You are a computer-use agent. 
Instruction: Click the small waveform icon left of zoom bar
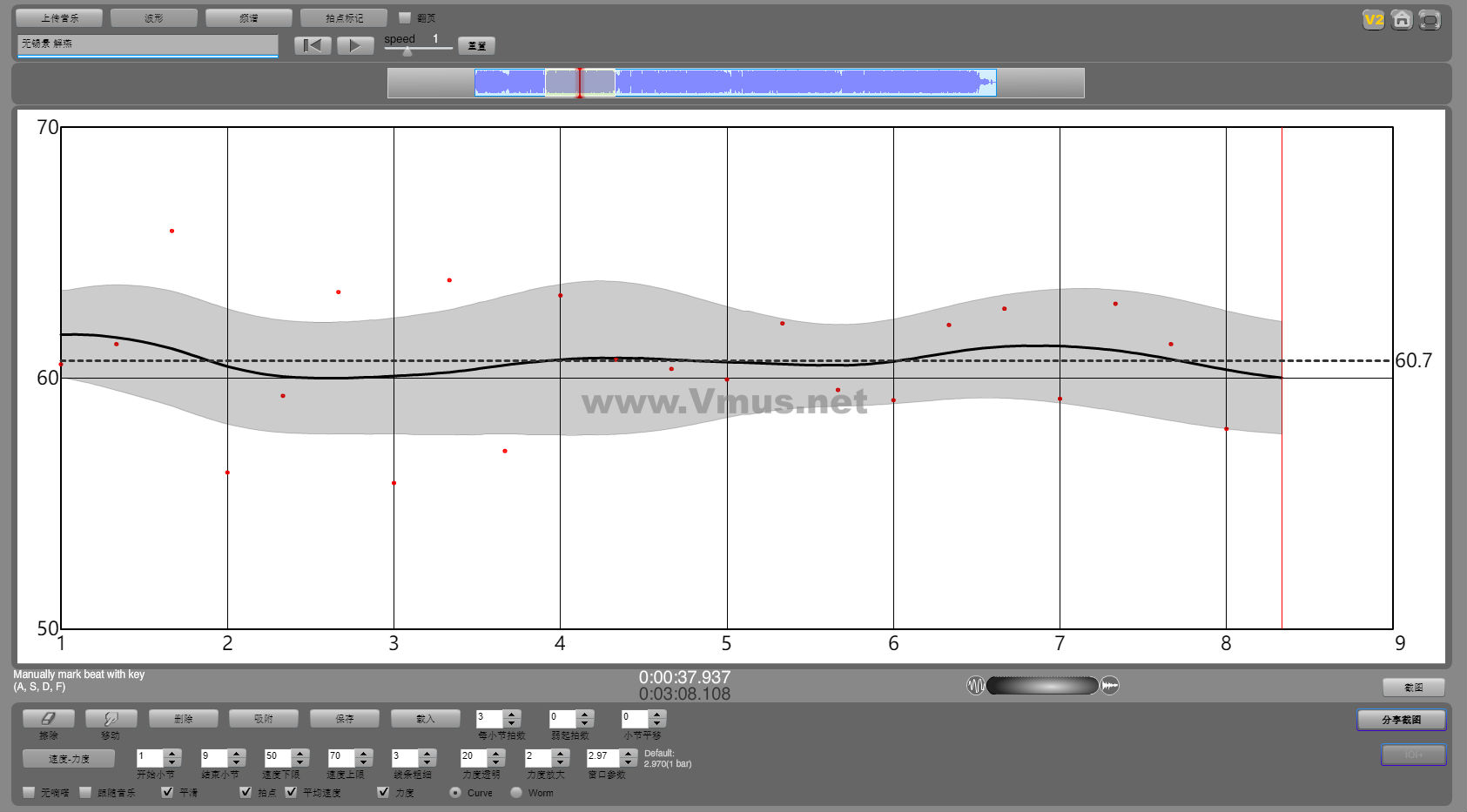[x=975, y=686]
